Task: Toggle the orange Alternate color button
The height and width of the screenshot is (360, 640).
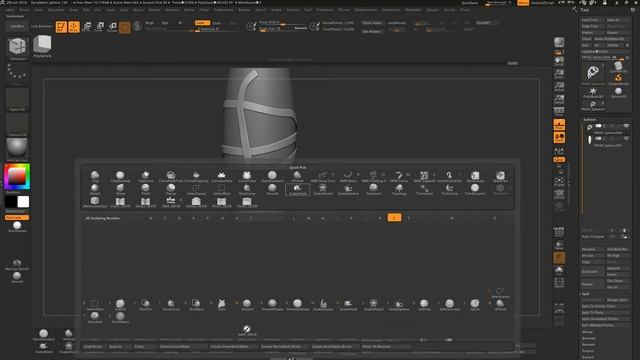Action: (17, 218)
